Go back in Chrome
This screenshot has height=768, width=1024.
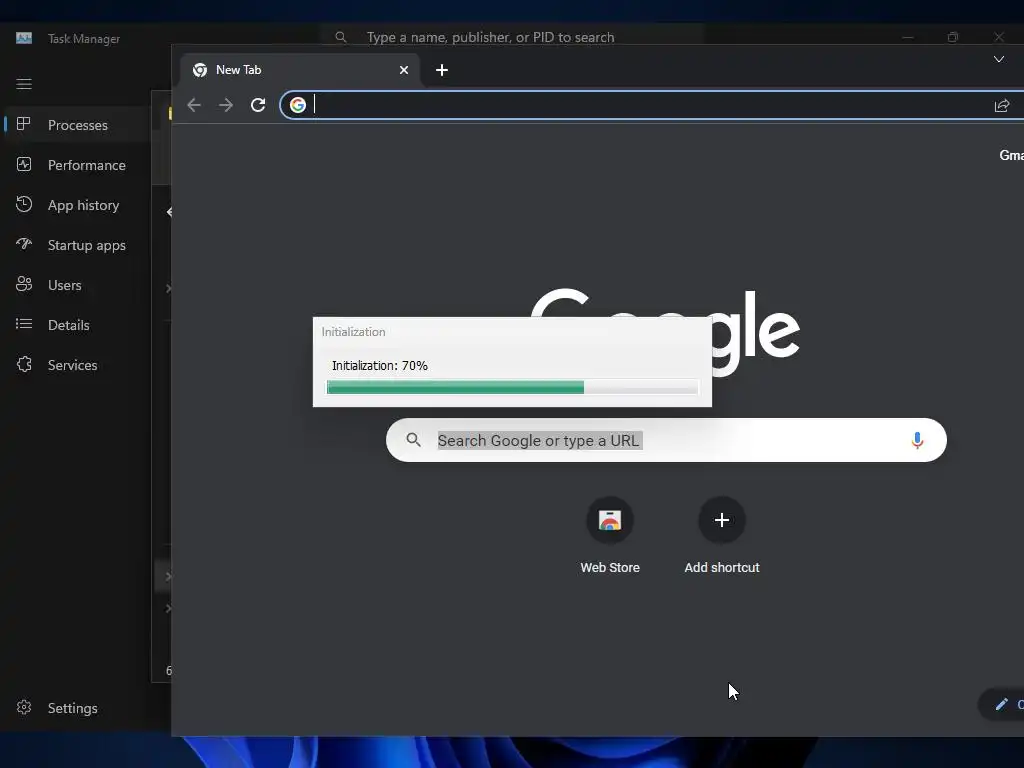pyautogui.click(x=194, y=105)
